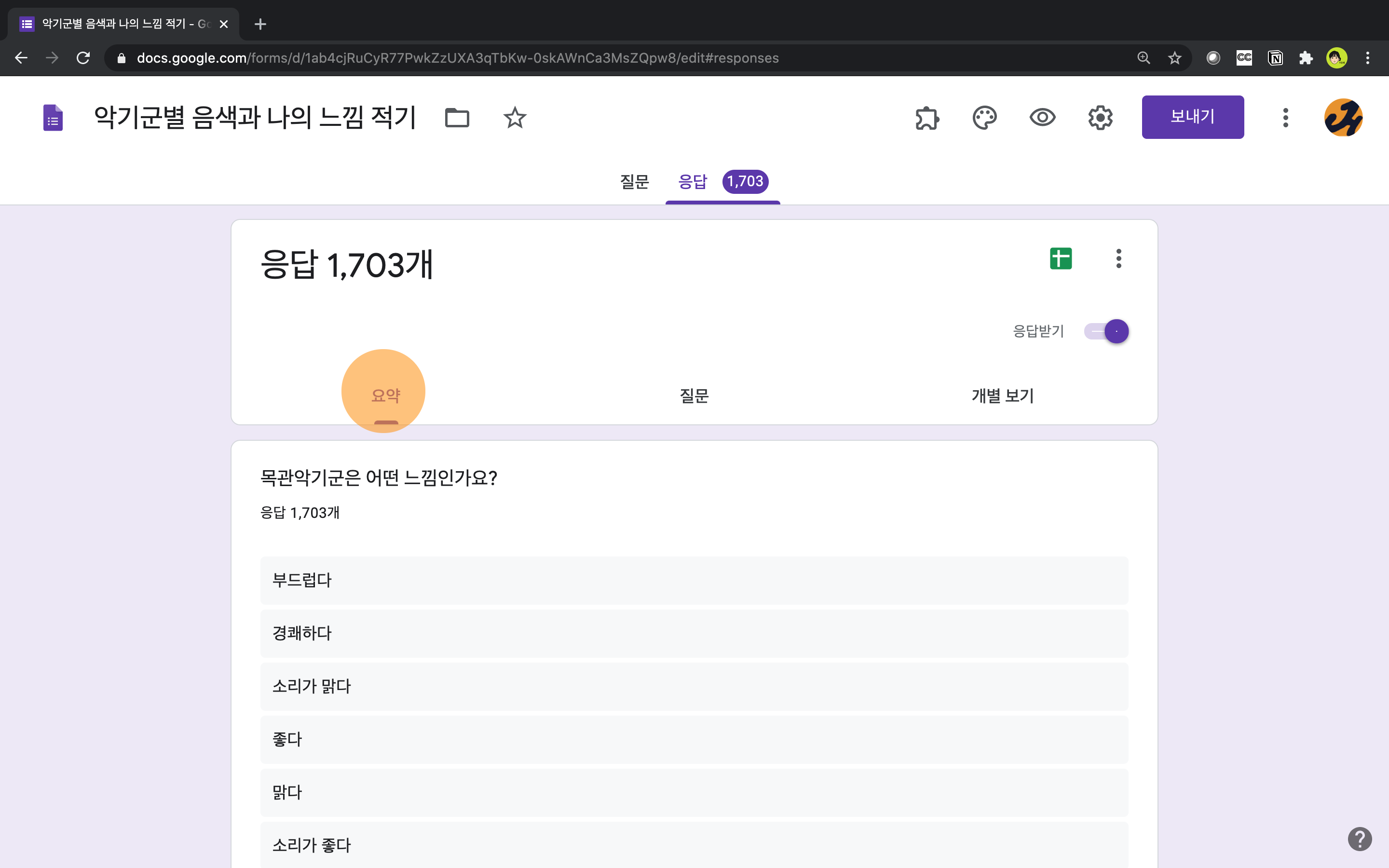This screenshot has height=868, width=1389.
Task: Open the theme customization palette icon
Action: (984, 118)
